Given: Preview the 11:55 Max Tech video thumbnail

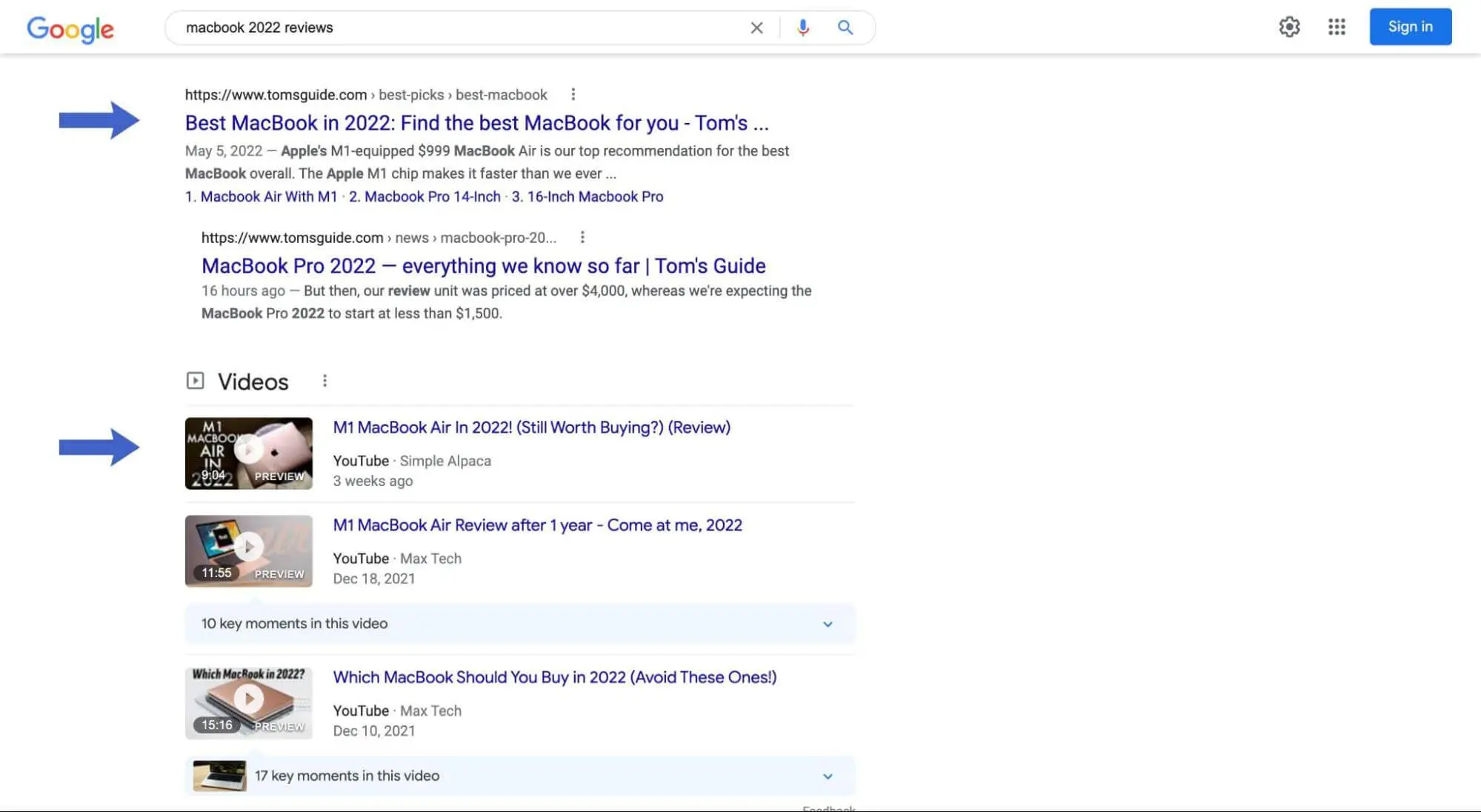Looking at the screenshot, I should click(x=248, y=550).
